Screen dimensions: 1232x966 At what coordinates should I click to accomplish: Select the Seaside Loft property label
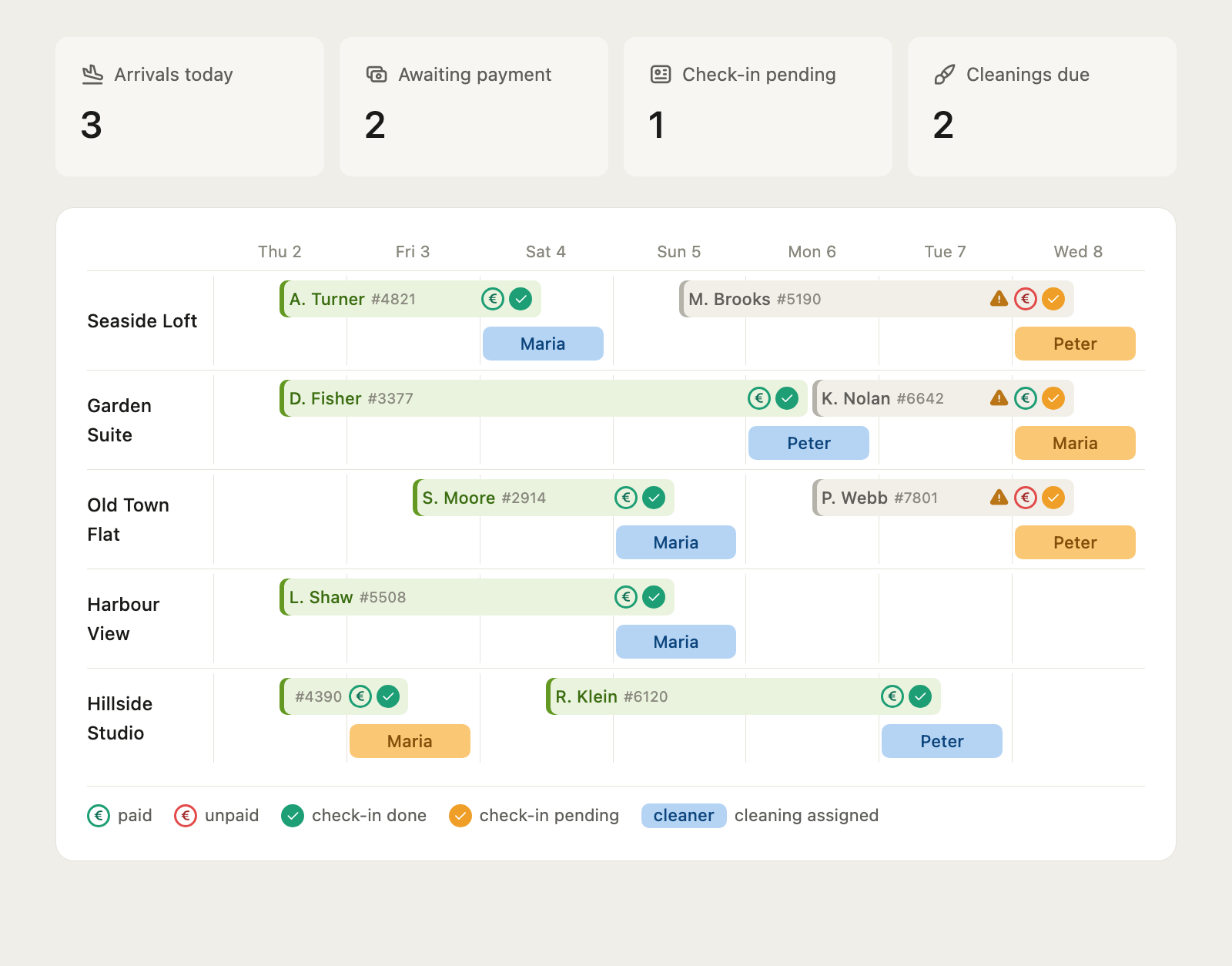coord(142,321)
